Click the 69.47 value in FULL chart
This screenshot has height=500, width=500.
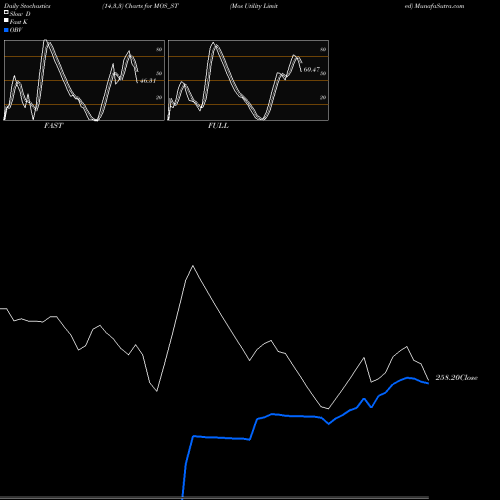tap(311, 70)
